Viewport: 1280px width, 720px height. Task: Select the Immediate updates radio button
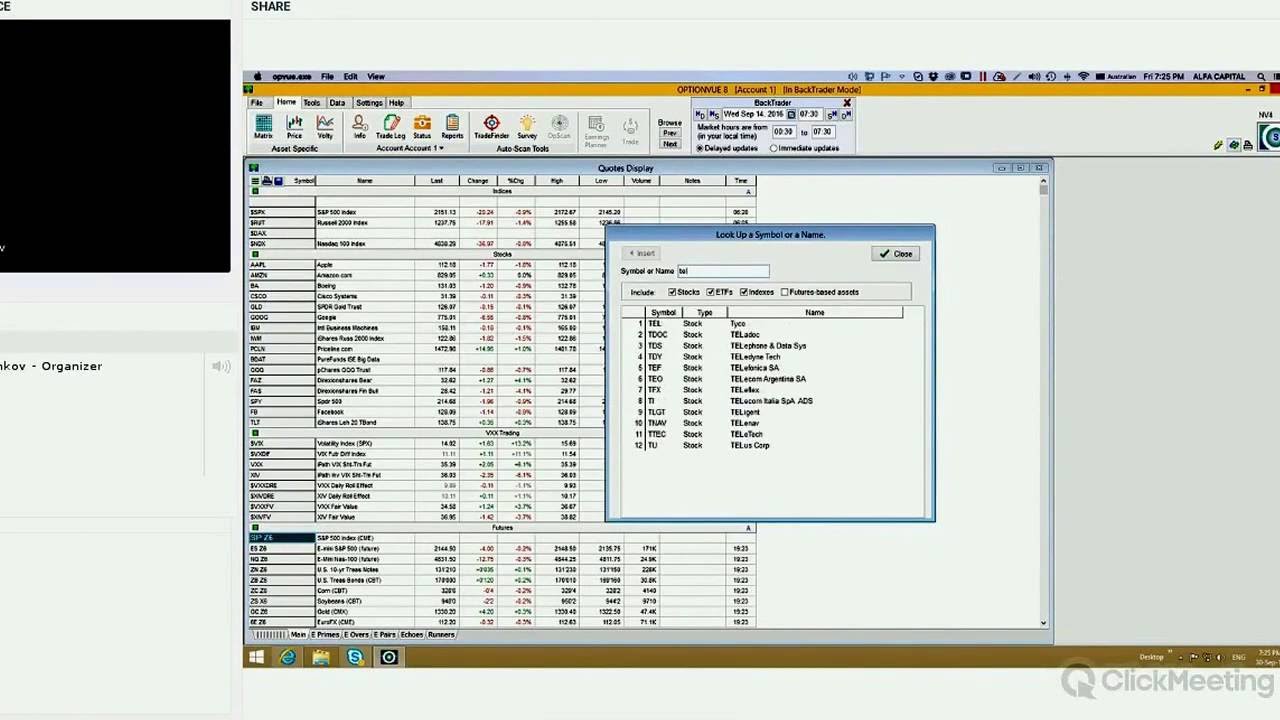(x=774, y=148)
